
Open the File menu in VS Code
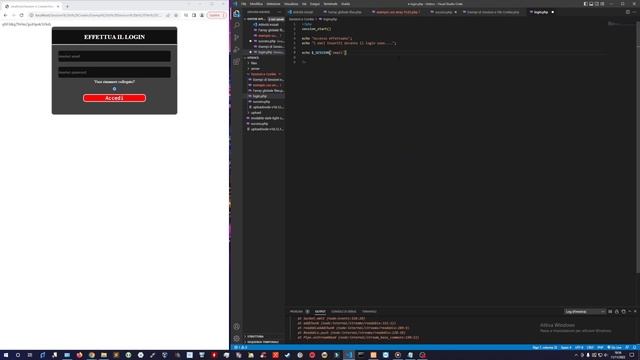244,4
